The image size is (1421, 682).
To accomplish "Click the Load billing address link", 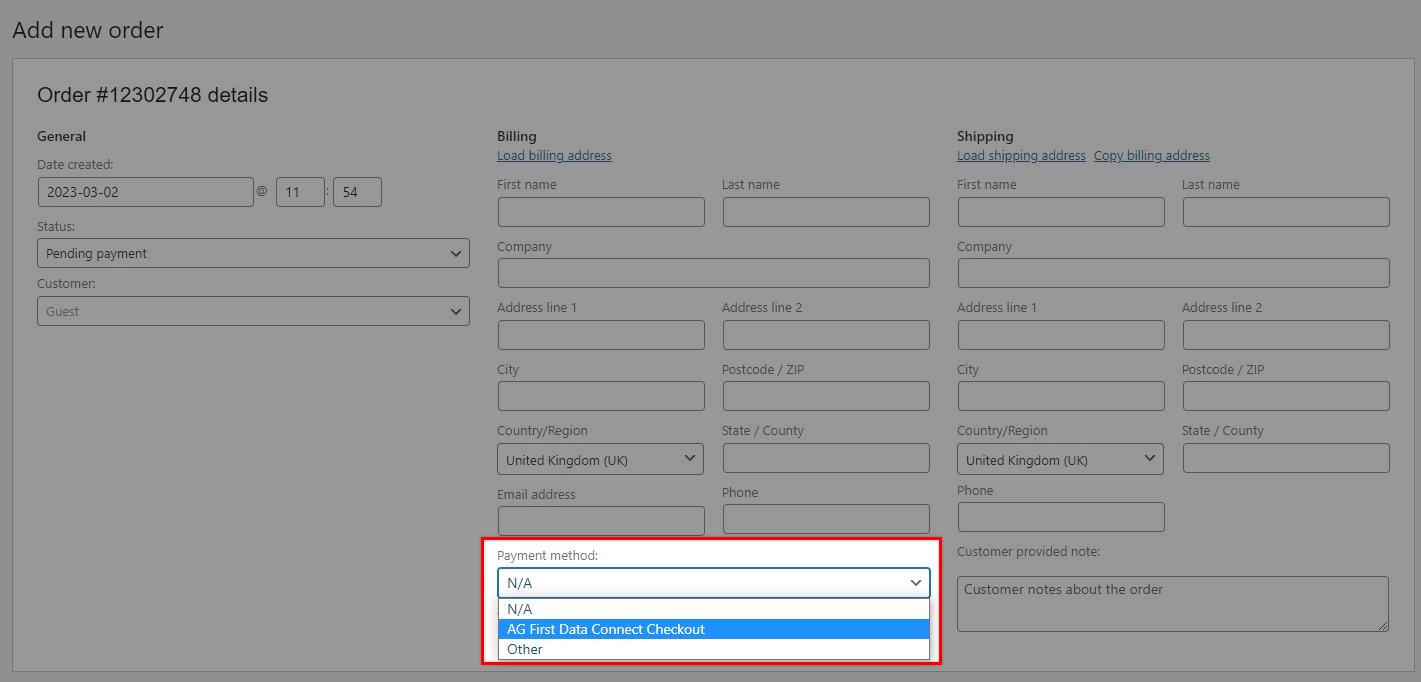I will [554, 156].
